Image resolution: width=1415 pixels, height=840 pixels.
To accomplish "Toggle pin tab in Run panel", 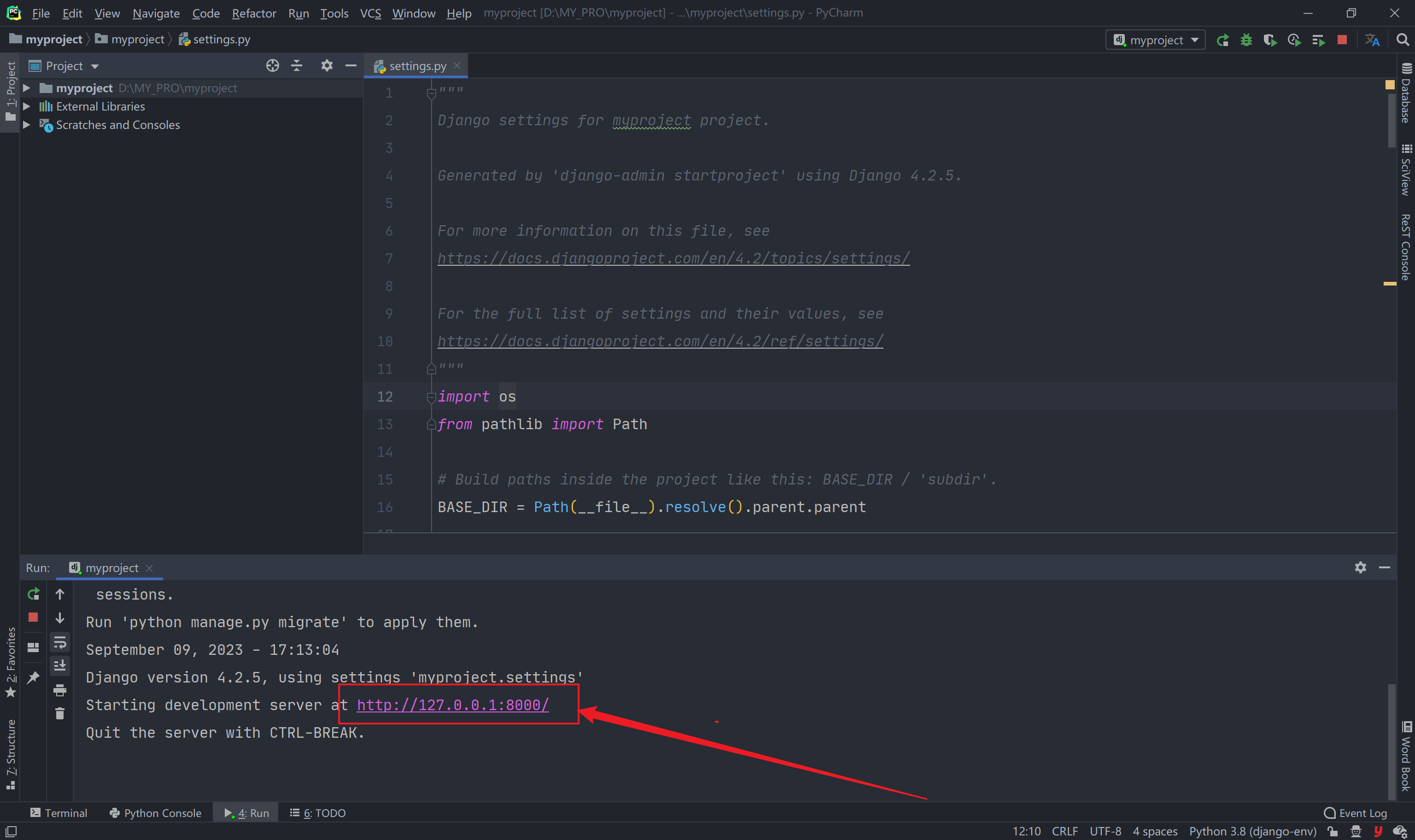I will coord(33,677).
